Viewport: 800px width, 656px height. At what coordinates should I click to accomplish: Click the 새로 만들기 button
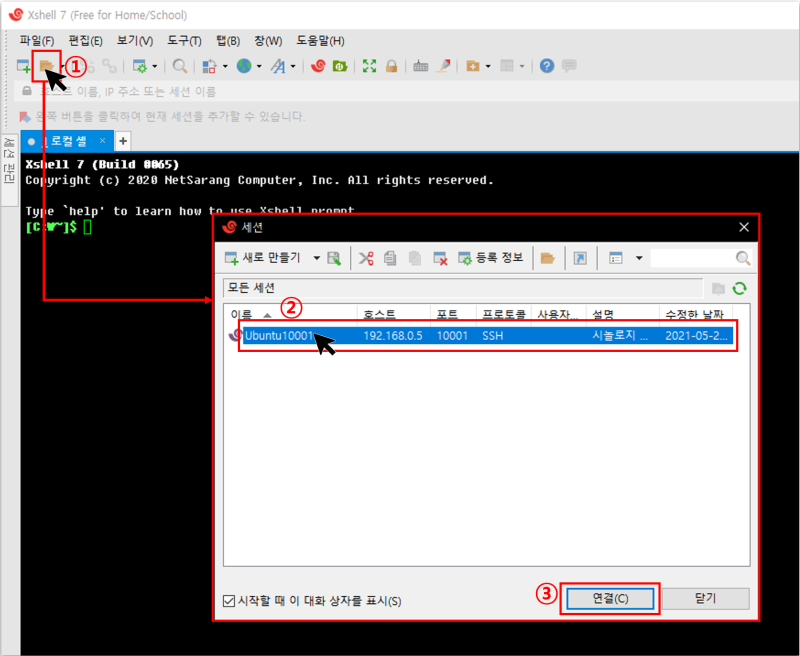[263, 258]
